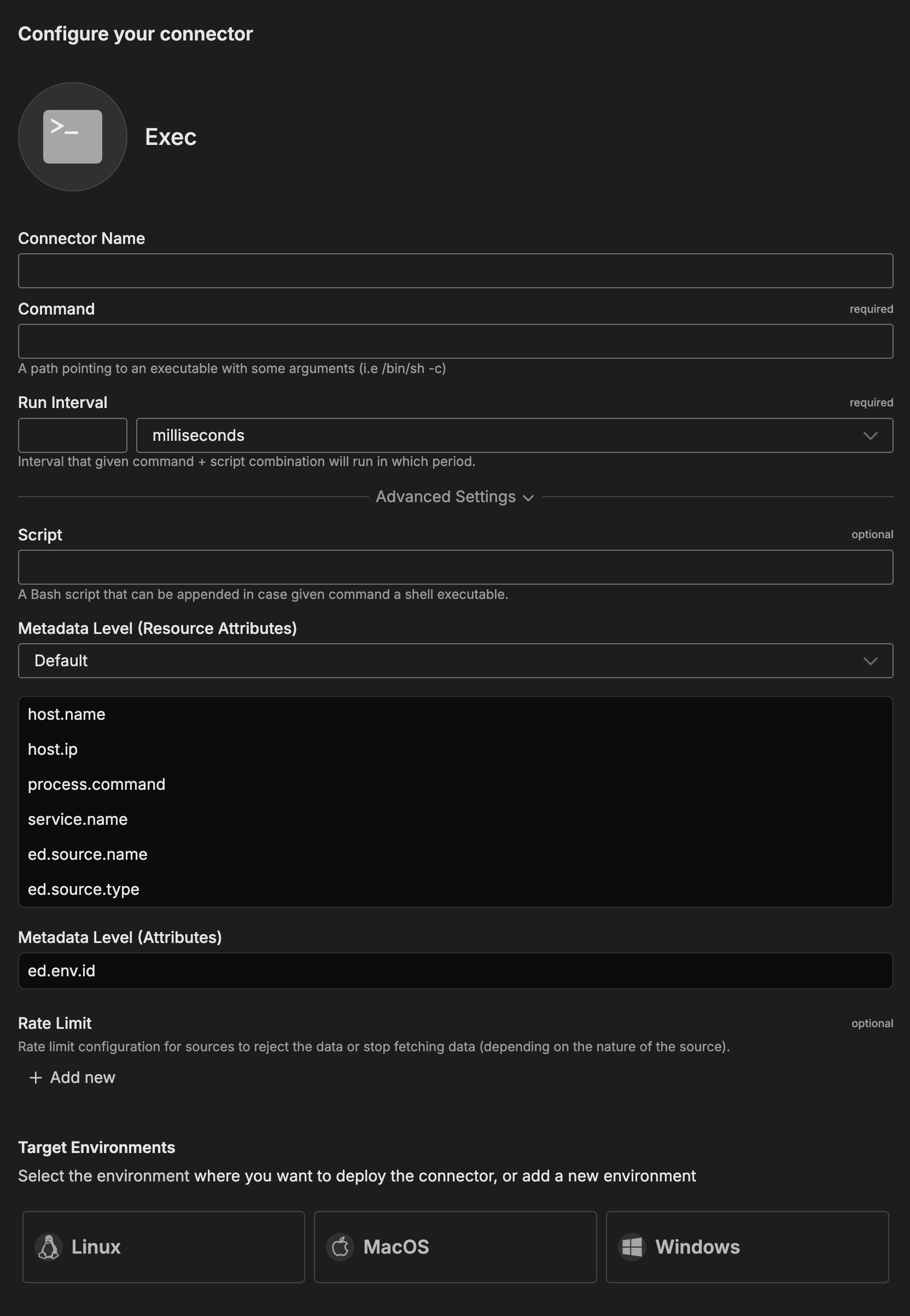Viewport: 910px width, 1316px height.
Task: Click the ed.source.type attribute entry
Action: tap(83, 889)
